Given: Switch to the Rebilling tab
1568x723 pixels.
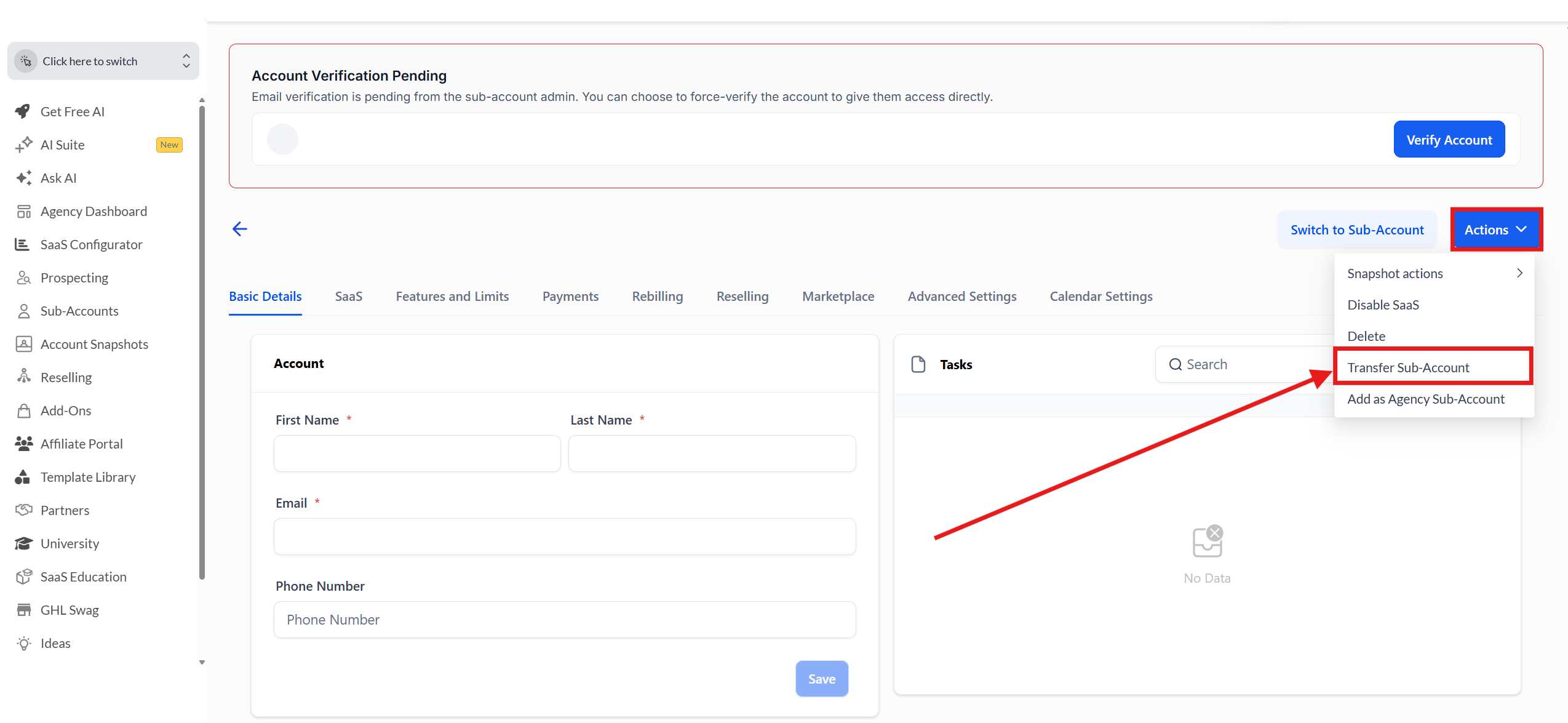Looking at the screenshot, I should pyautogui.click(x=657, y=296).
